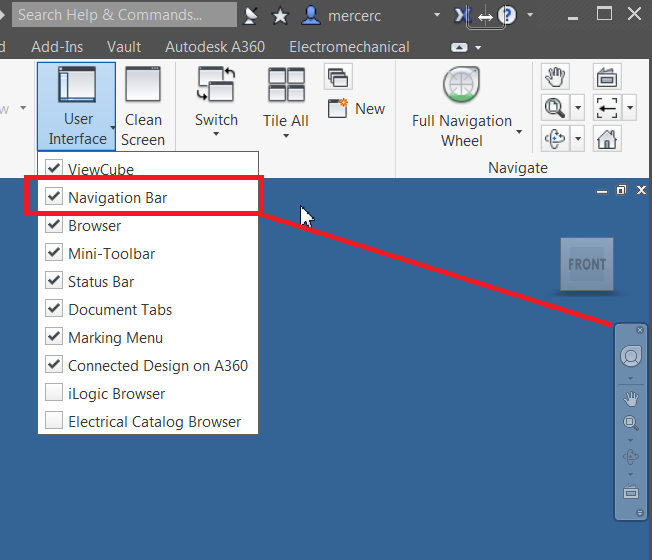
Task: Go to Home View in ribbon
Action: pos(607,138)
